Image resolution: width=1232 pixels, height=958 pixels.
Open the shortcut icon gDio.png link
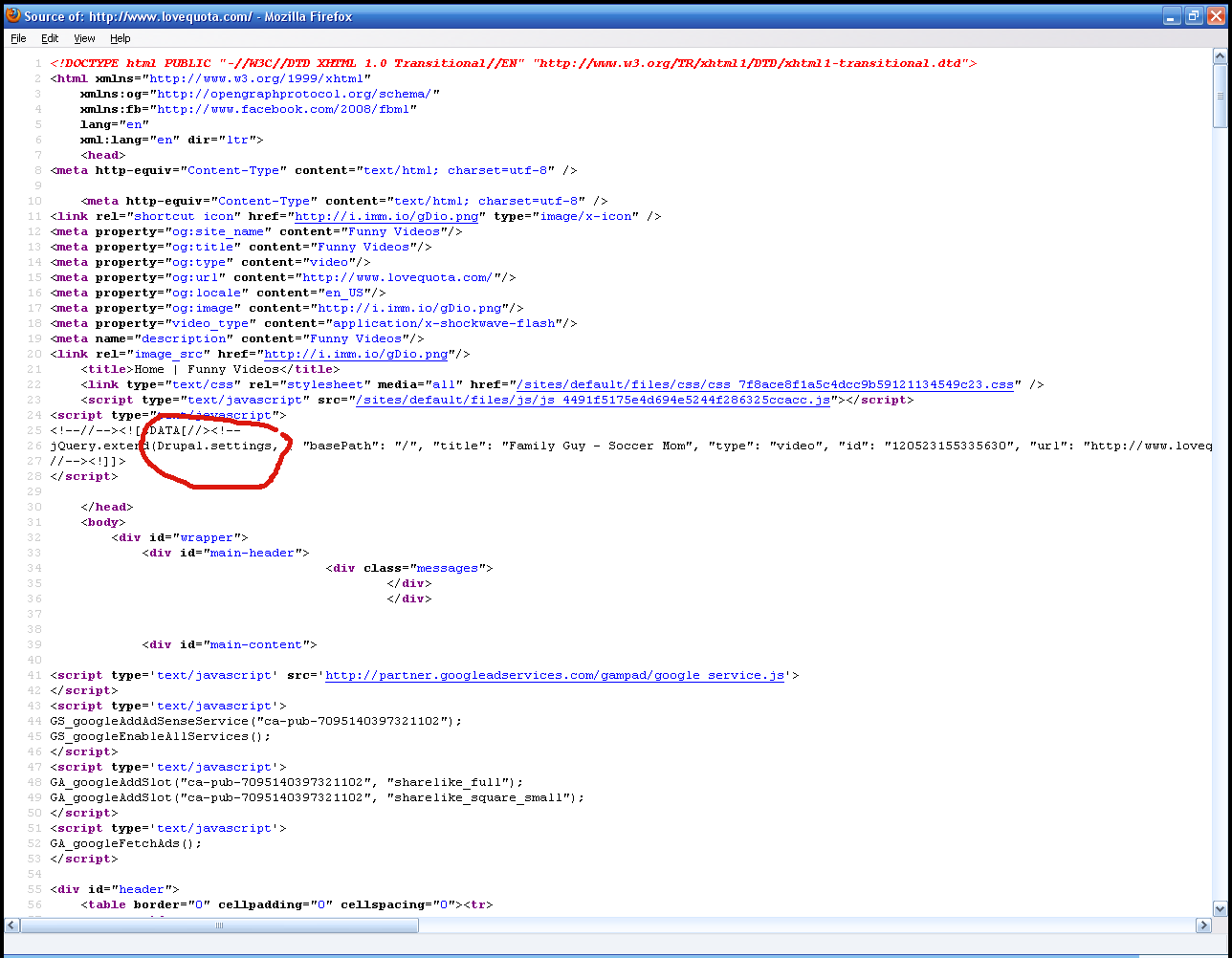(386, 216)
